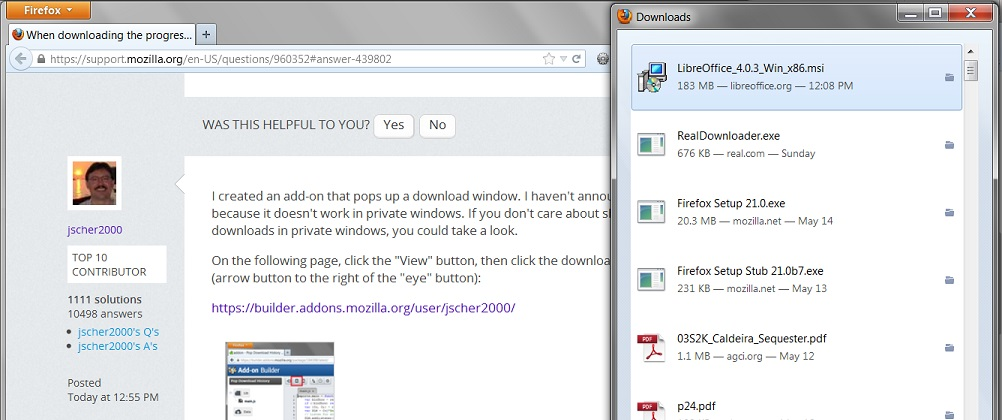Viewport: 1002px width, 420px height.
Task: Maximize the Downloads window
Action: click(x=935, y=13)
